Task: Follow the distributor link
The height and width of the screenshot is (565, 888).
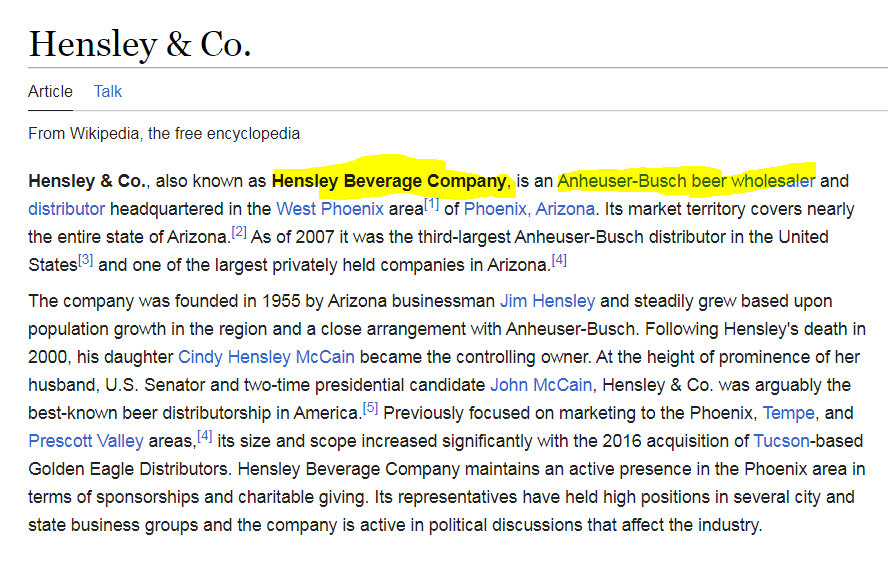Action: click(67, 209)
